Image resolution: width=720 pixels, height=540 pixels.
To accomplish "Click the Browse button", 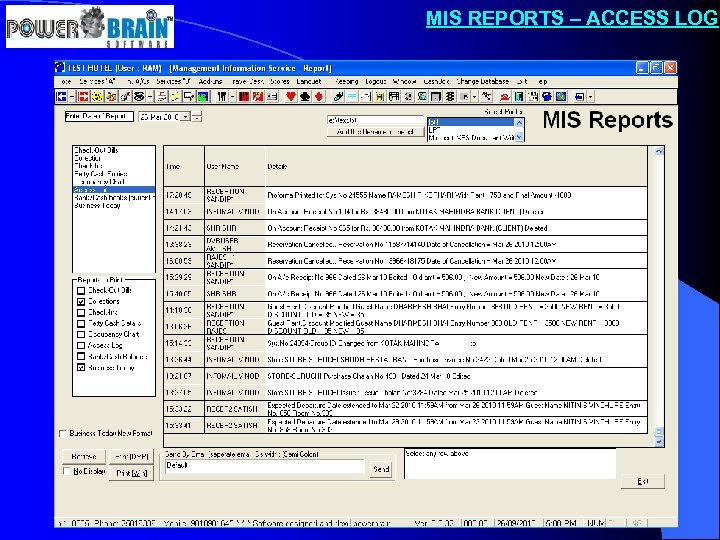I will point(84,457).
